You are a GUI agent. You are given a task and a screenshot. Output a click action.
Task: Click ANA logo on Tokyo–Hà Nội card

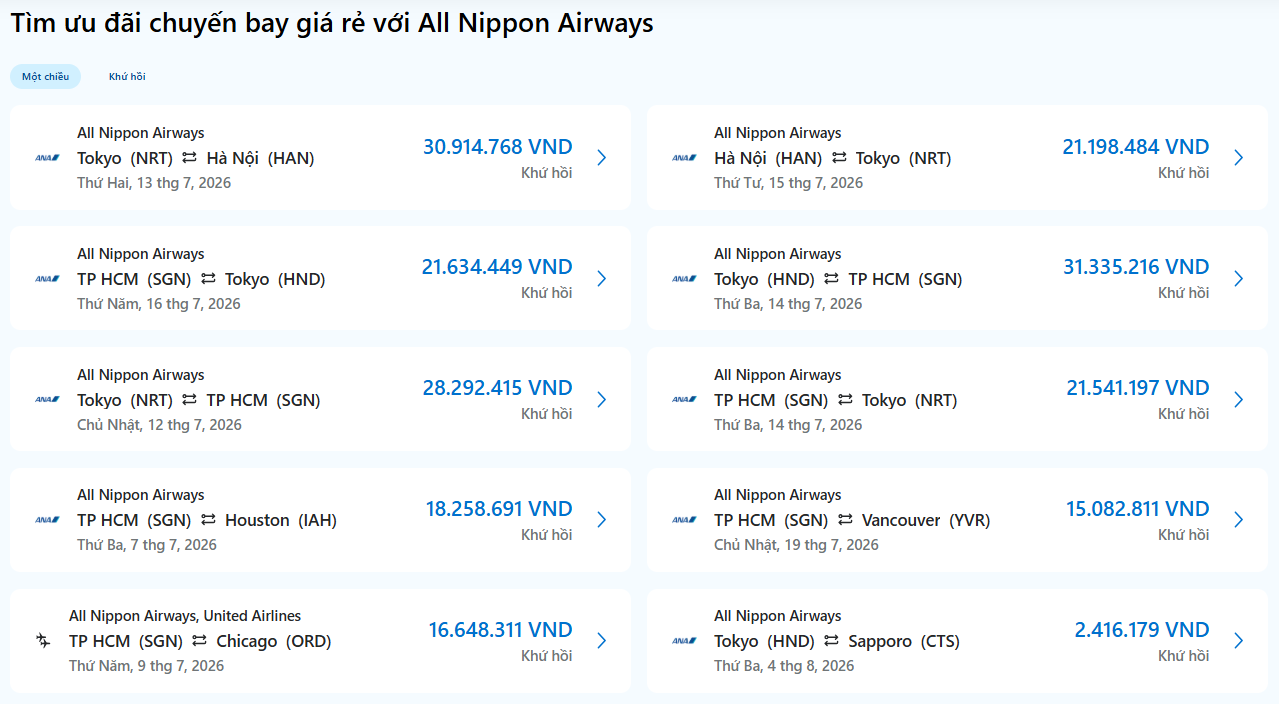[x=47, y=158]
